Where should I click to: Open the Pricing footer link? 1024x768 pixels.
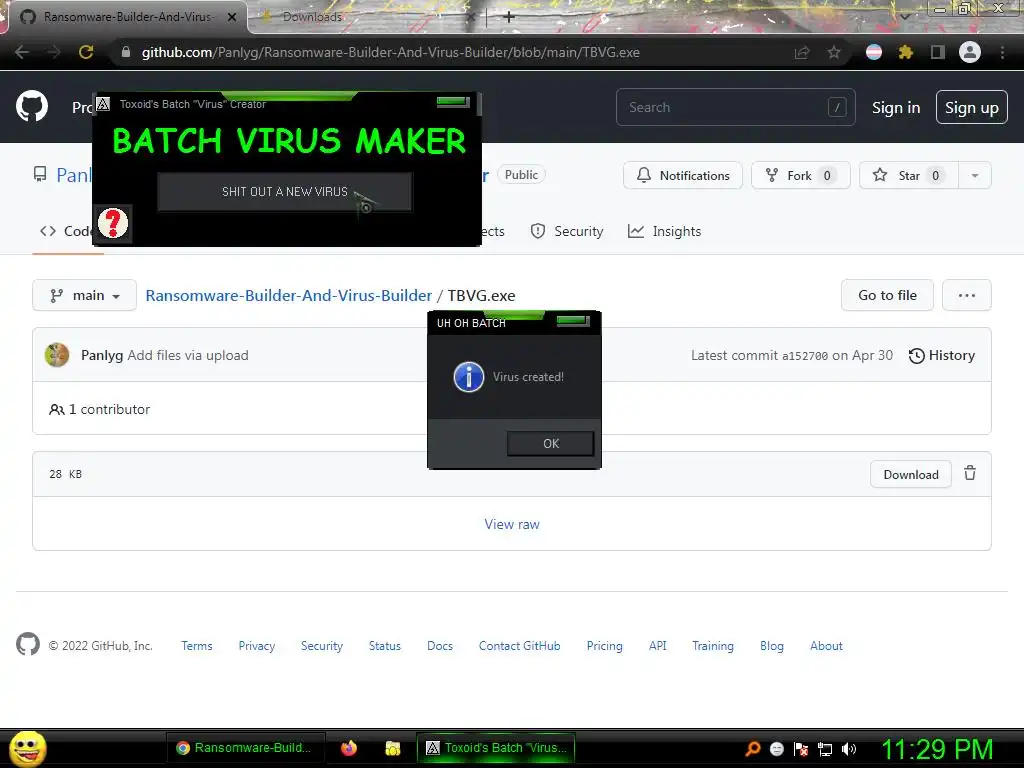tap(604, 645)
